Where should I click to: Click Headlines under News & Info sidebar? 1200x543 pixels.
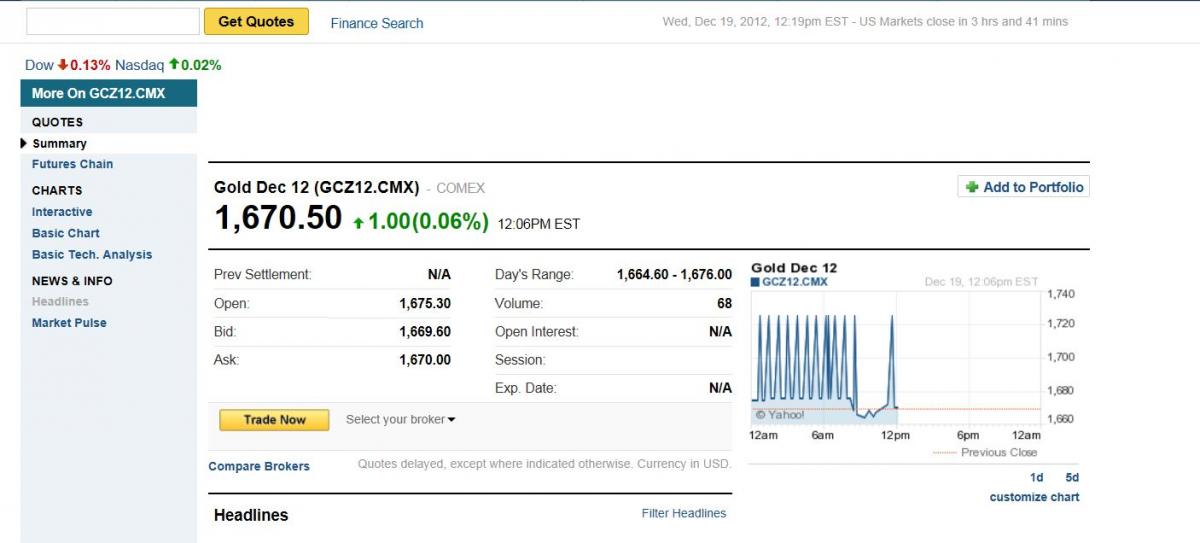[60, 302]
